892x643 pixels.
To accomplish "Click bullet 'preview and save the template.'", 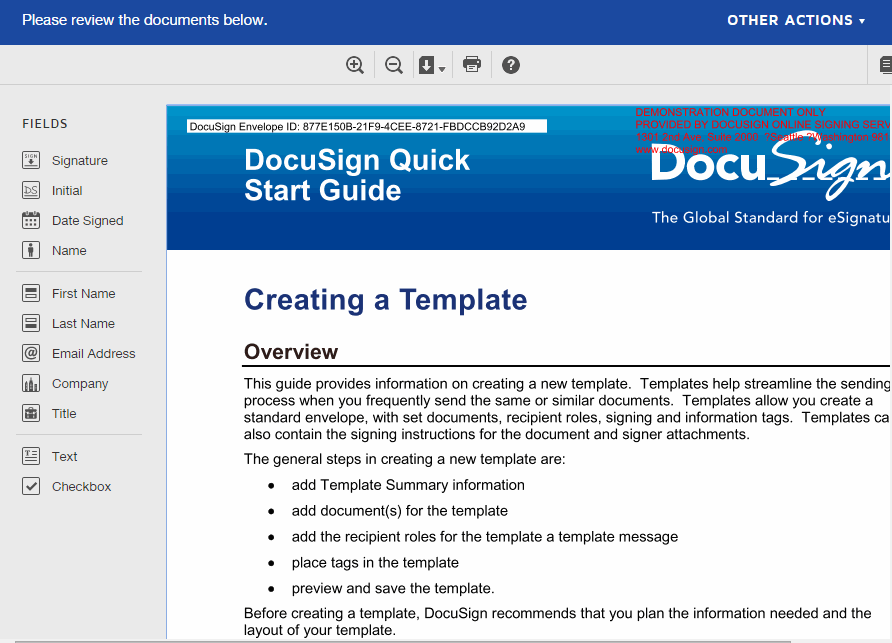I will [393, 588].
